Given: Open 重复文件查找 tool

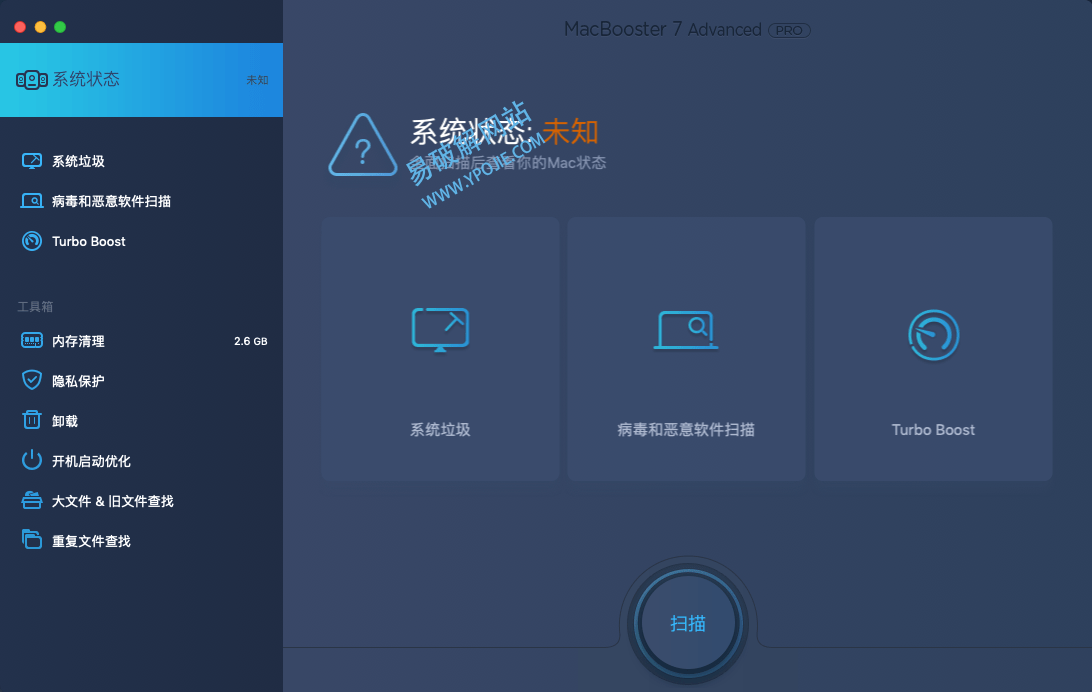Looking at the screenshot, I should pyautogui.click(x=91, y=541).
